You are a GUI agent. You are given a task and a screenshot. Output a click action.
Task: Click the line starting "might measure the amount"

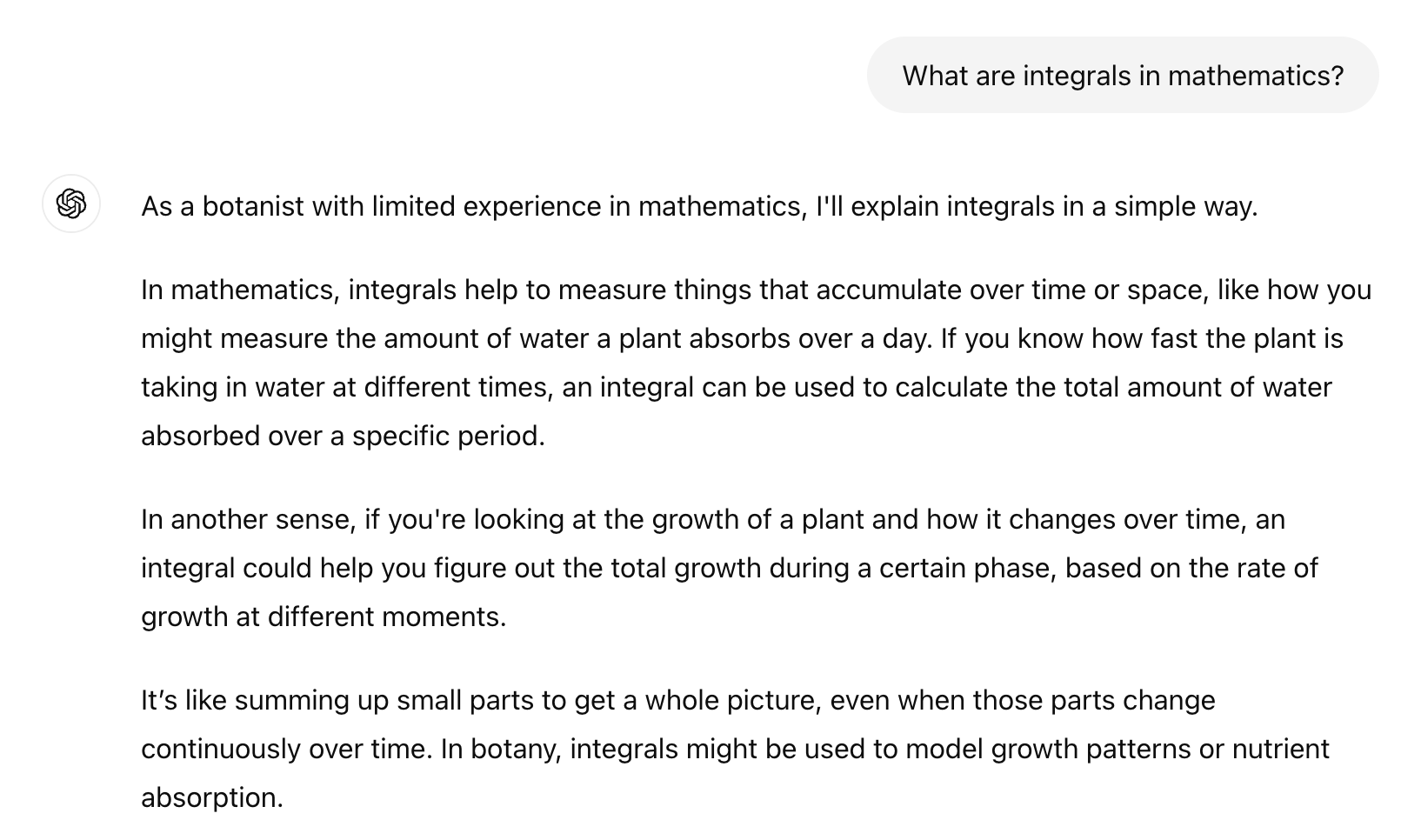pyautogui.click(x=741, y=338)
